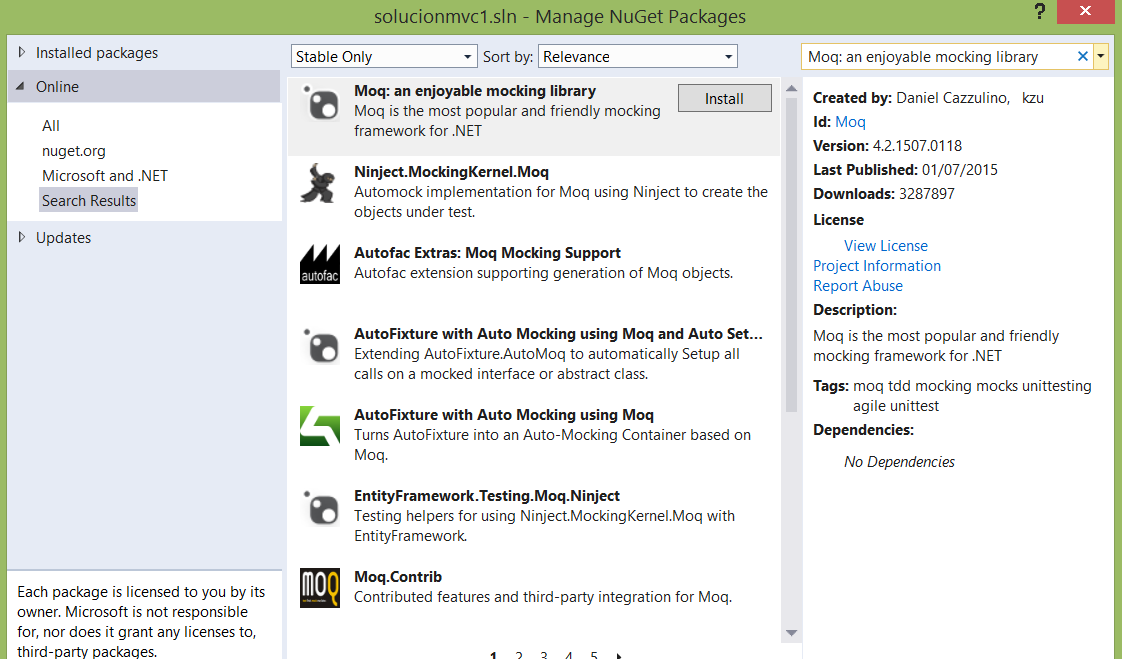Select the Ninject.MockingKernel.Moq package title
Viewport: 1122px width, 659px height.
point(452,172)
